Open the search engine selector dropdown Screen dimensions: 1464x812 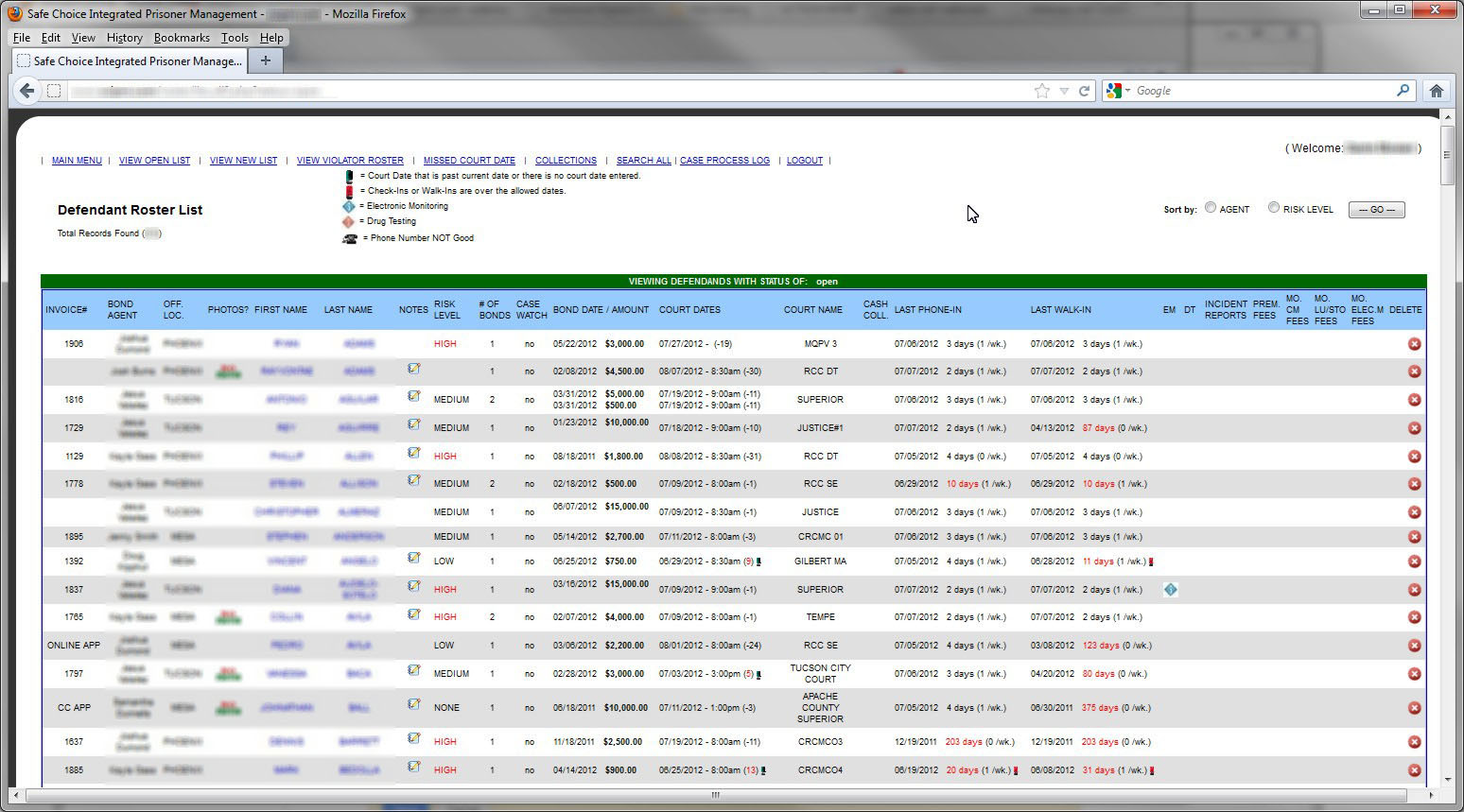[1119, 91]
